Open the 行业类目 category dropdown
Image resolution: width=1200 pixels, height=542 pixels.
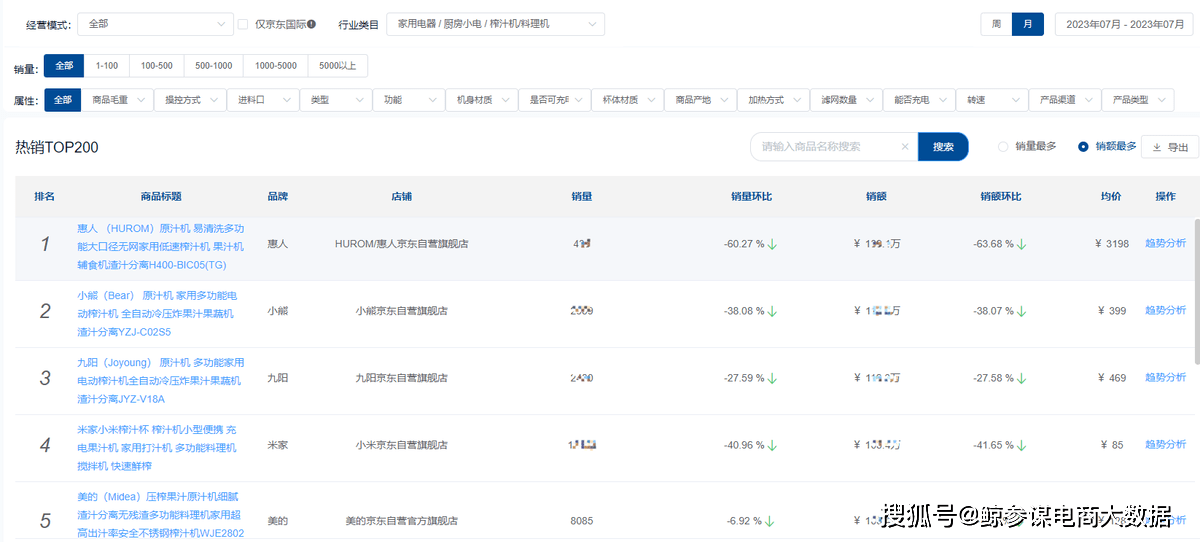pos(495,23)
